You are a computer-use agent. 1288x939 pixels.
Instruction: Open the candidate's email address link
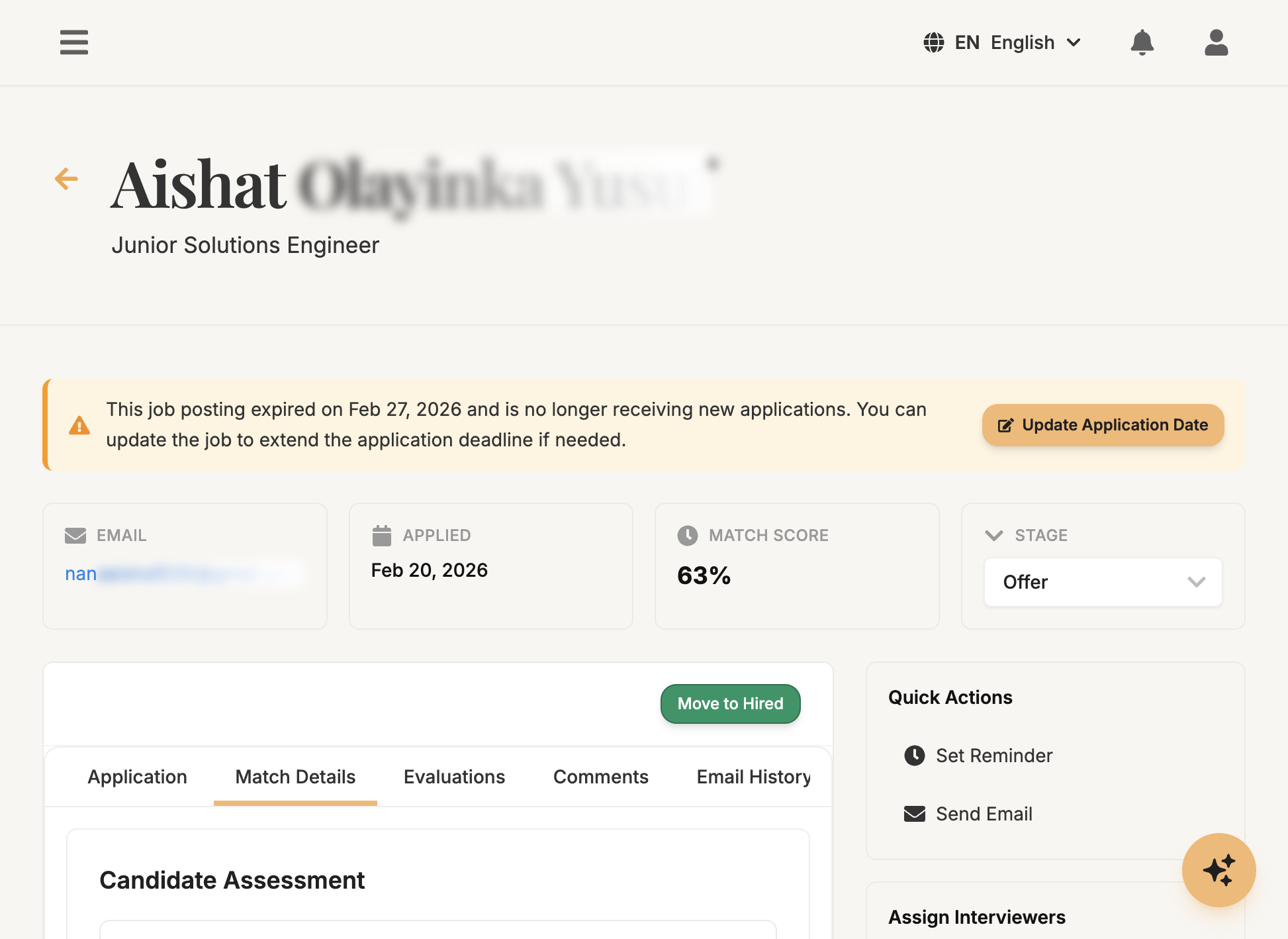point(184,573)
